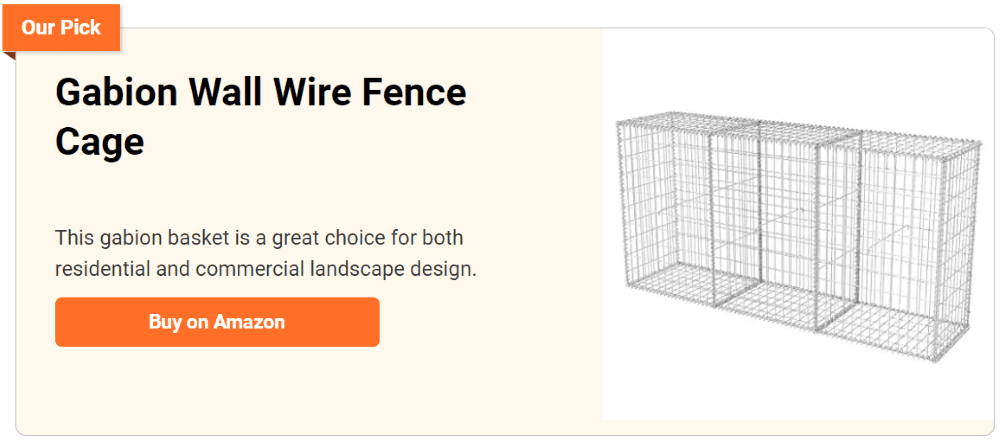Click the "residential and commercial landscape design" text
This screenshot has height=442, width=1000.
tap(265, 269)
